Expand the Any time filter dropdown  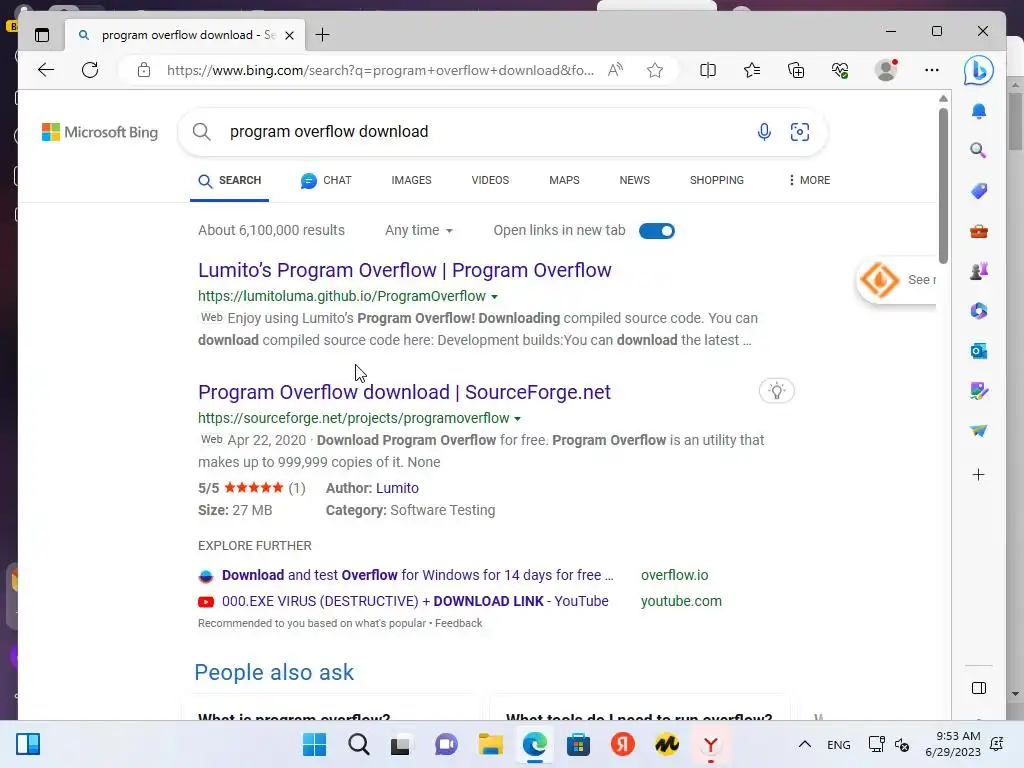419,231
